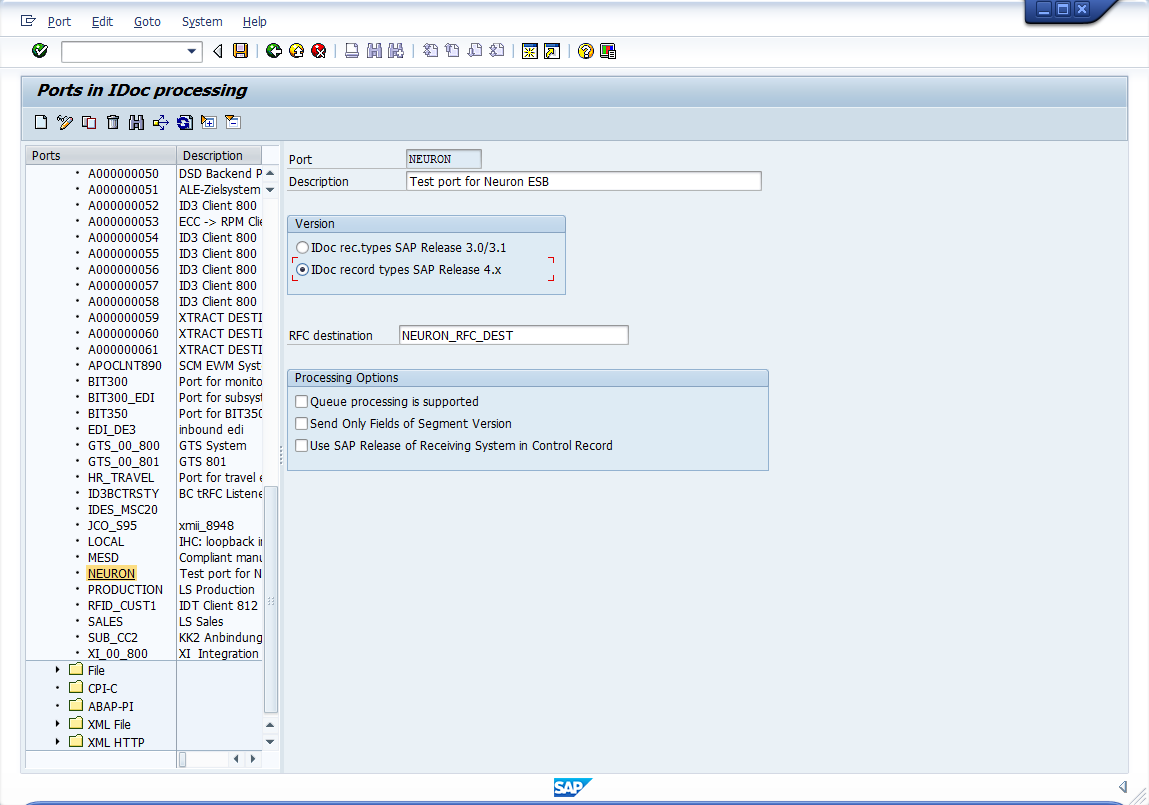Open Help via yellow question mark icon
1149x805 pixels.
coord(585,51)
